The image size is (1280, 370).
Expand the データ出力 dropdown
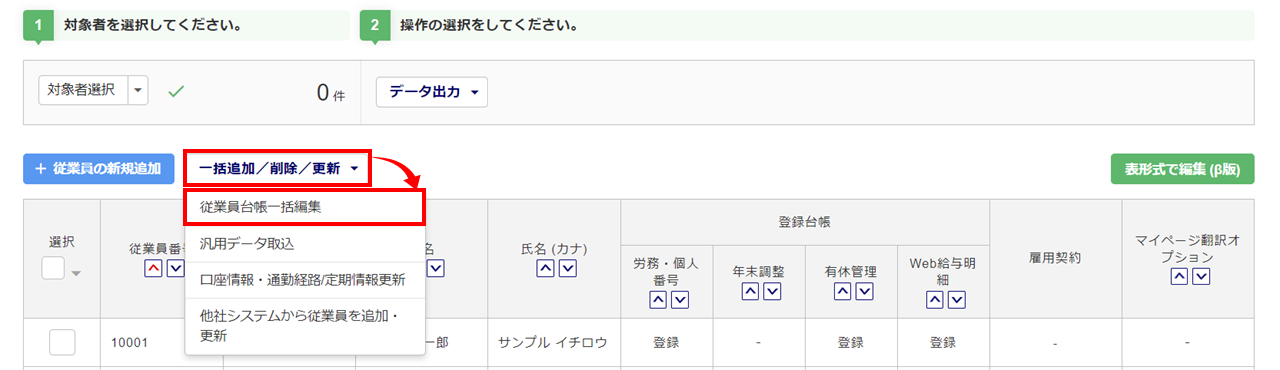(432, 91)
